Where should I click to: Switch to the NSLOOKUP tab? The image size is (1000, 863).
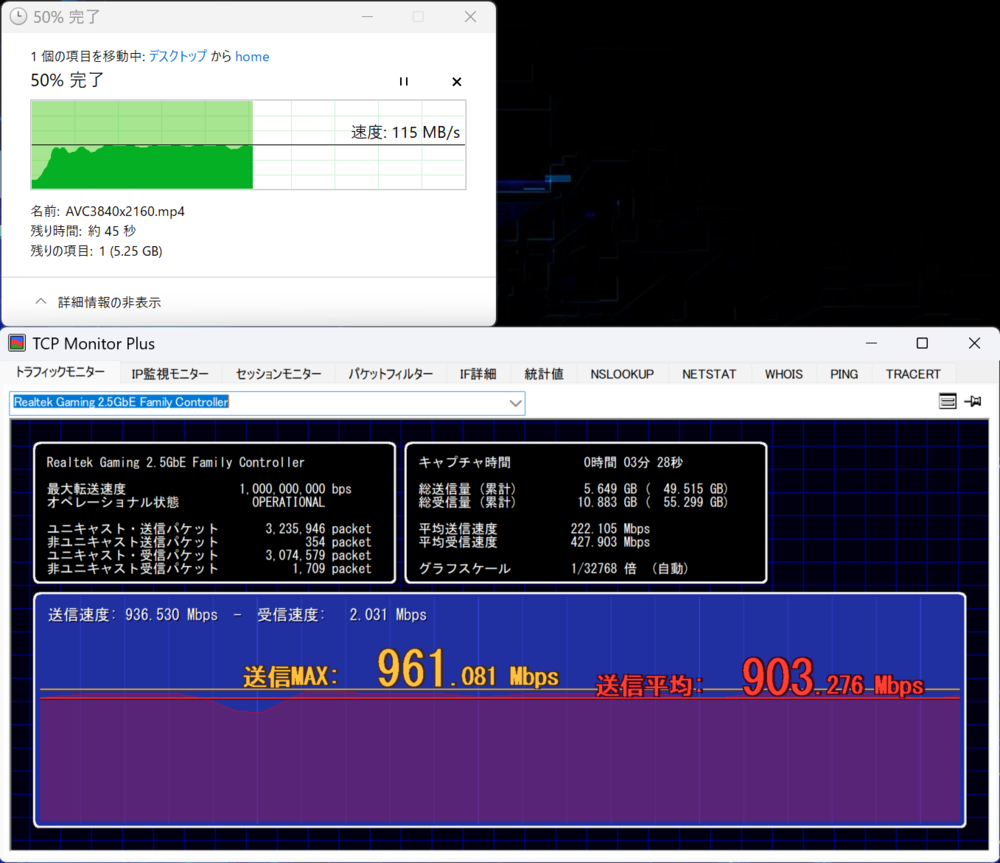(622, 374)
